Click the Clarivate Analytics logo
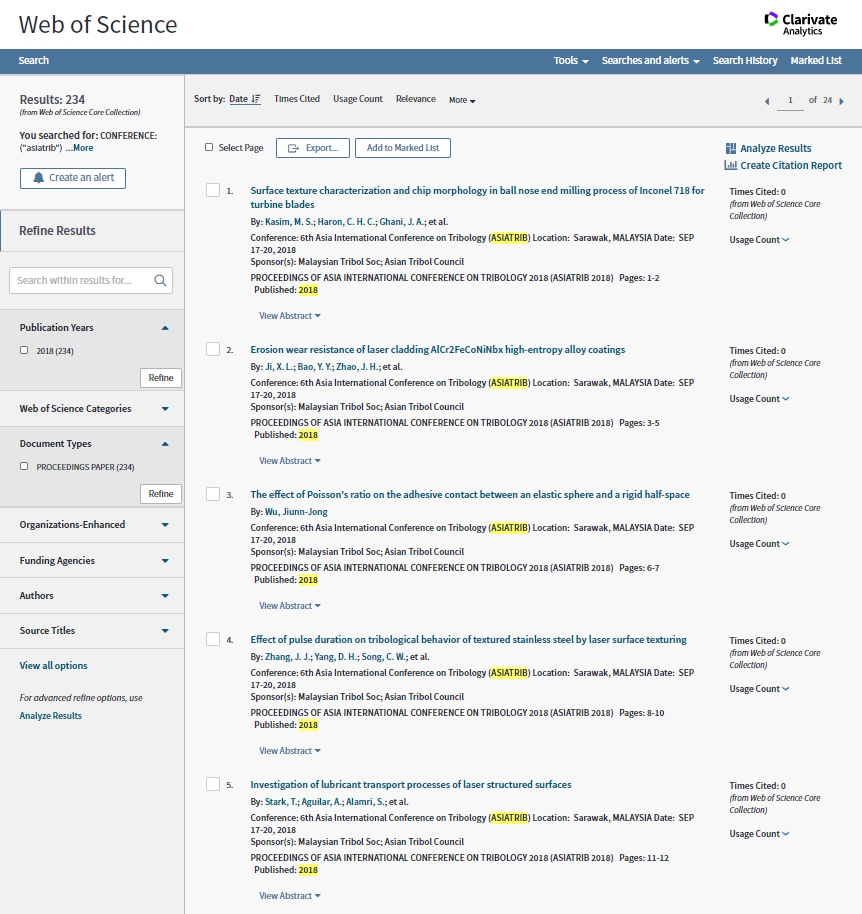The image size is (862, 914). pos(800,23)
